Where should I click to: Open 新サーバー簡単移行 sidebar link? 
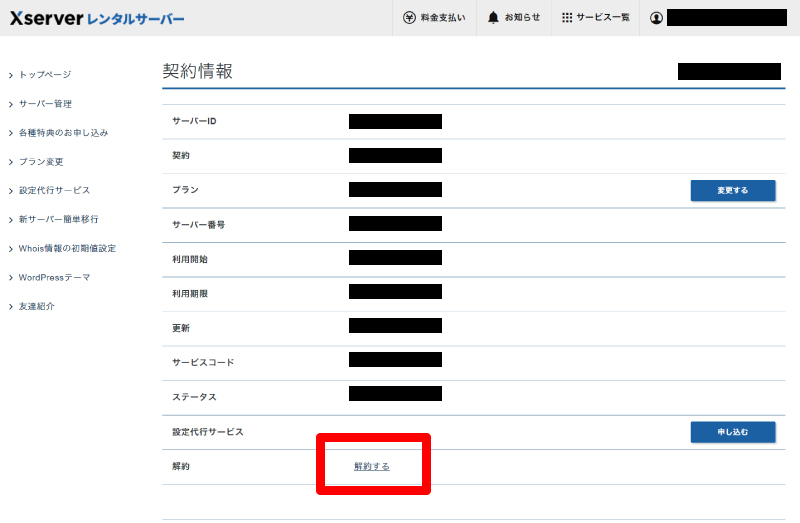[x=58, y=220]
